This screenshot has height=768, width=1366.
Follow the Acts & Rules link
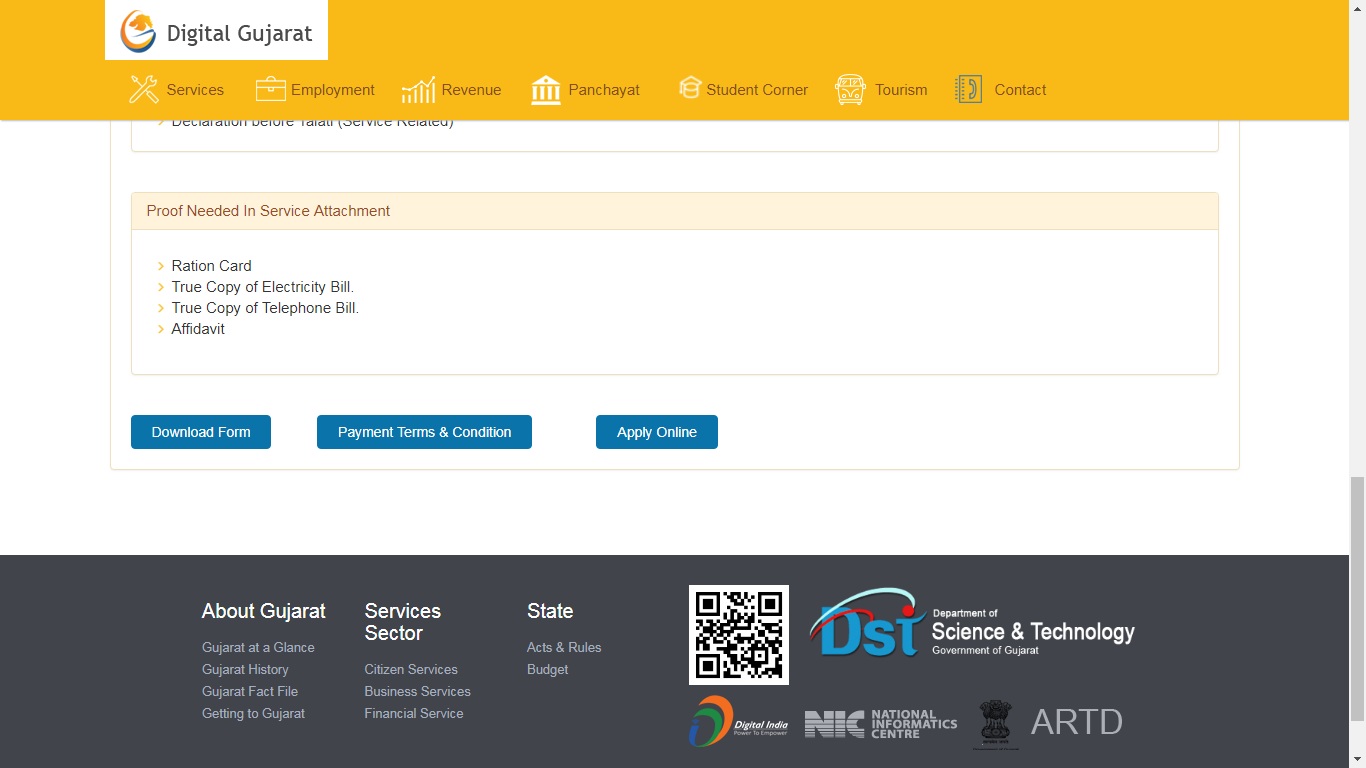[564, 647]
